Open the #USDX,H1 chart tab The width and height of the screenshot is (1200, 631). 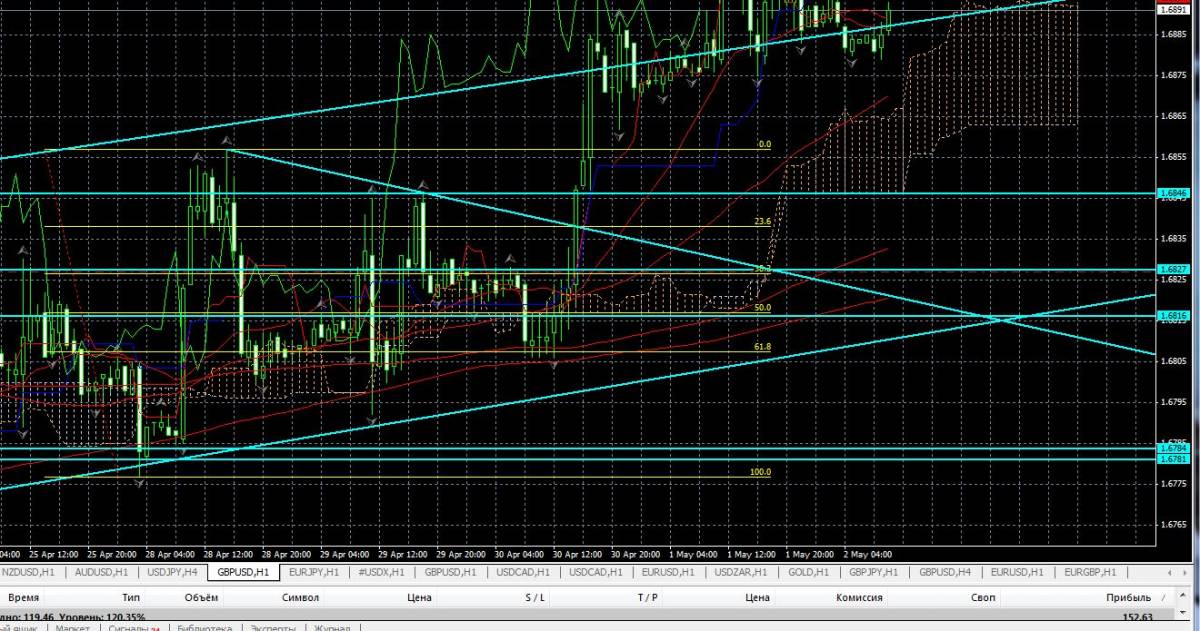click(x=381, y=573)
